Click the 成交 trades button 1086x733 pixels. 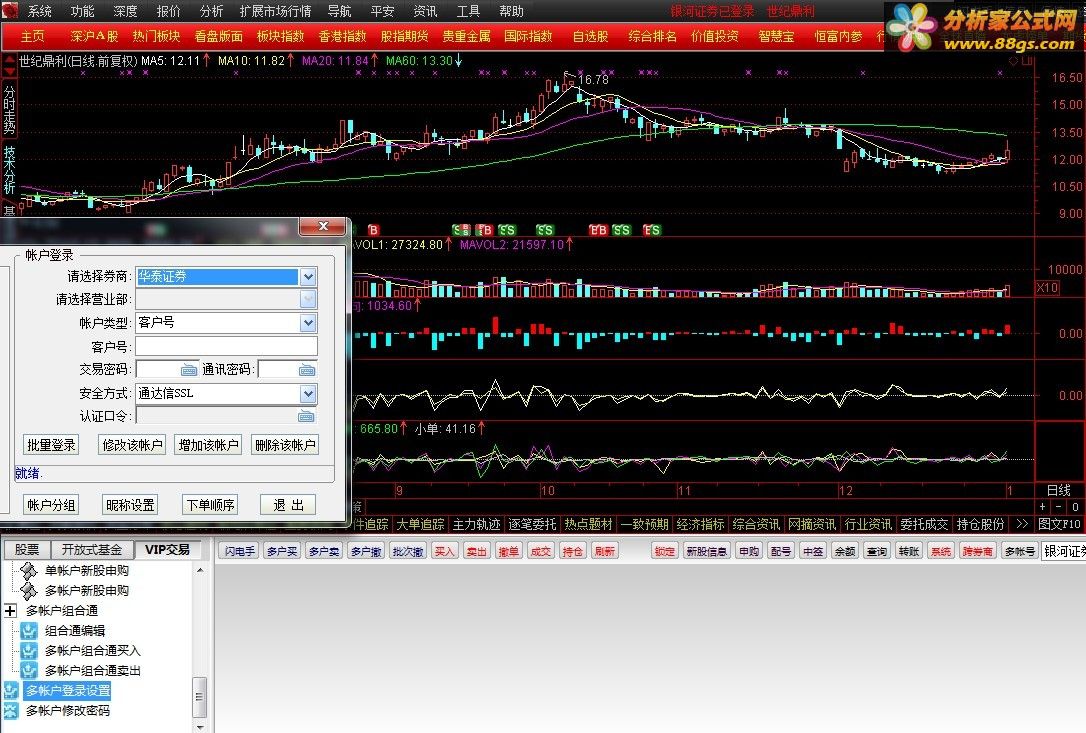coord(540,551)
